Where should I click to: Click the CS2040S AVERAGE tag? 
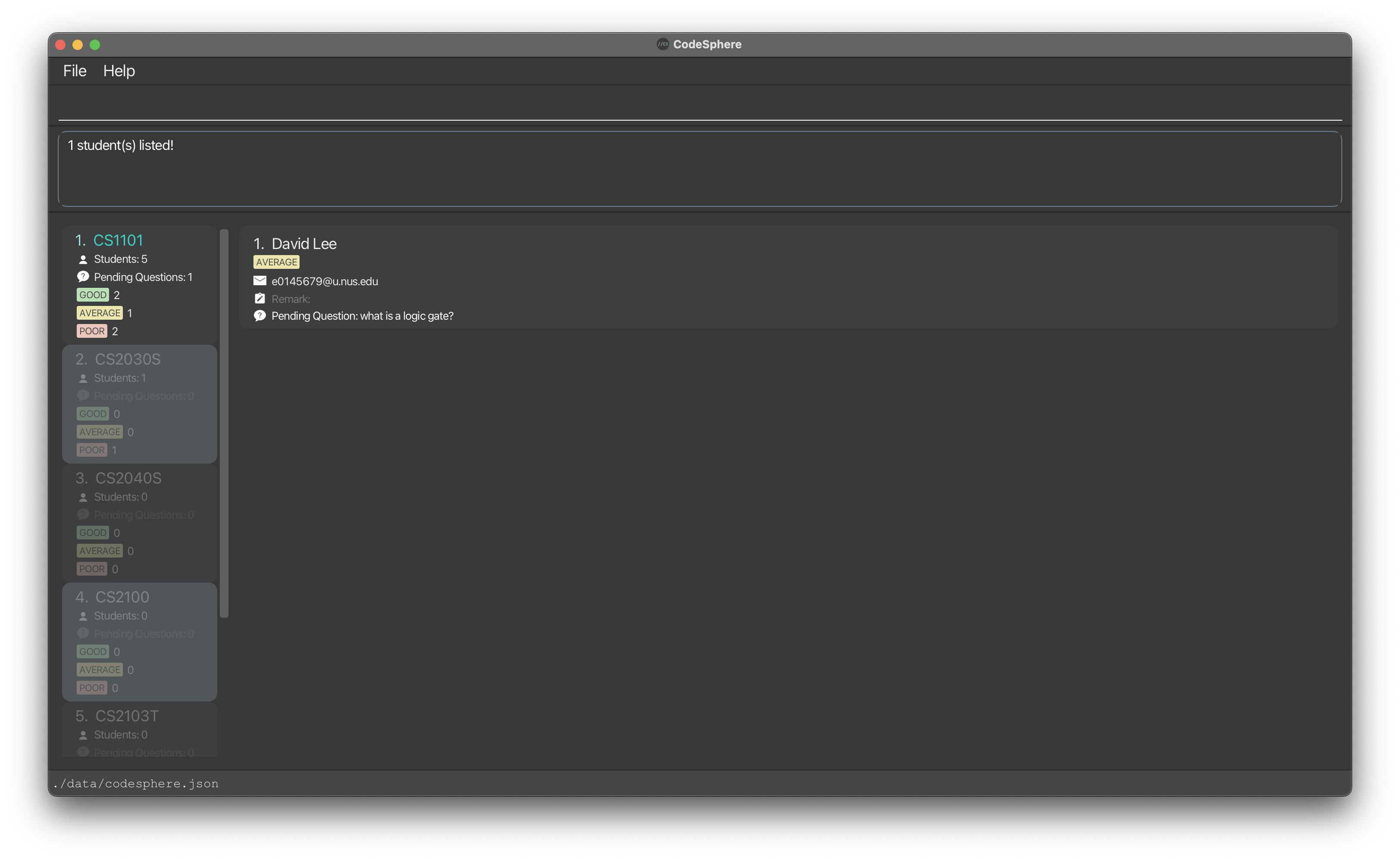(100, 551)
